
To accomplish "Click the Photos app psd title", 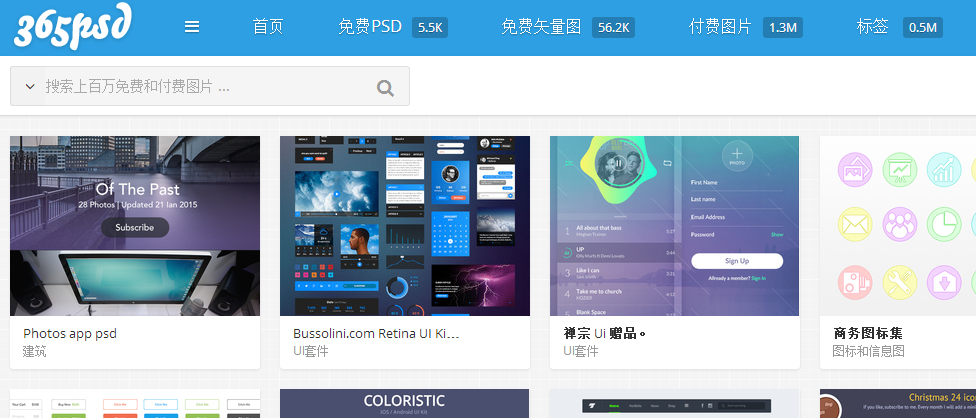I will tap(70, 333).
